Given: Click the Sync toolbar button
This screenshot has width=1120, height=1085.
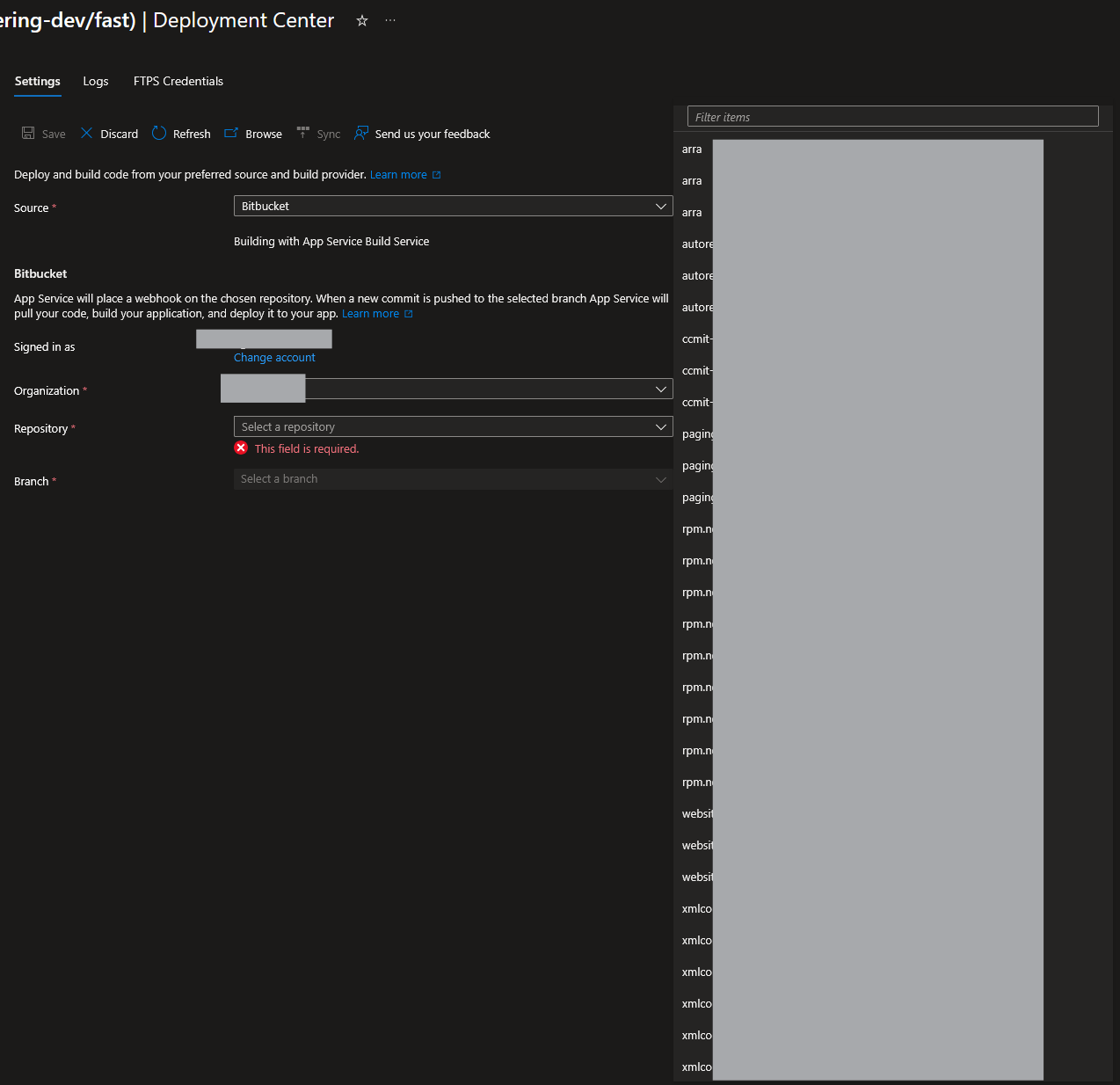Looking at the screenshot, I should click(318, 134).
